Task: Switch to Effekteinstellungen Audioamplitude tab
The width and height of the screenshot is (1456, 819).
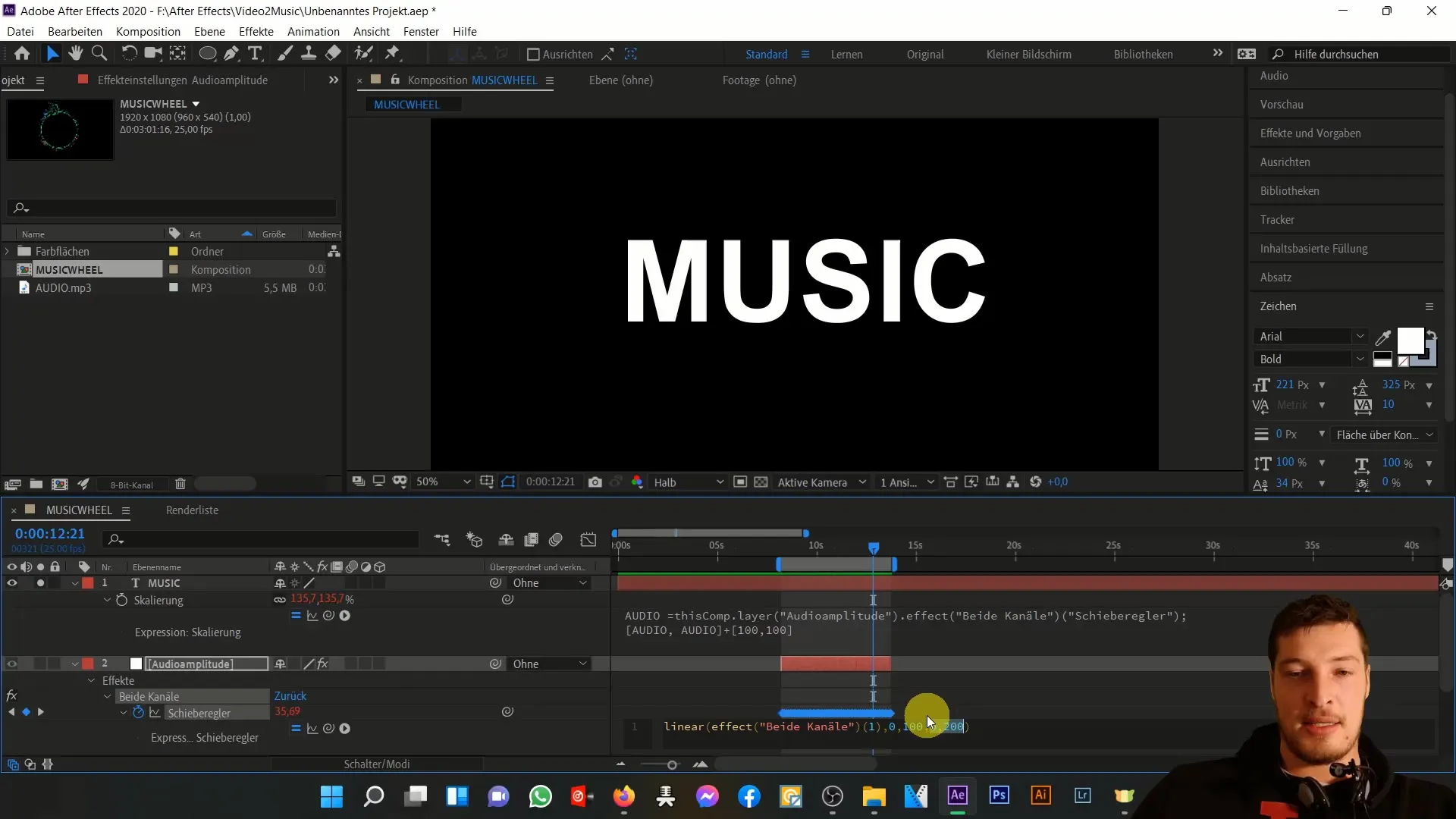Action: pyautogui.click(x=182, y=80)
